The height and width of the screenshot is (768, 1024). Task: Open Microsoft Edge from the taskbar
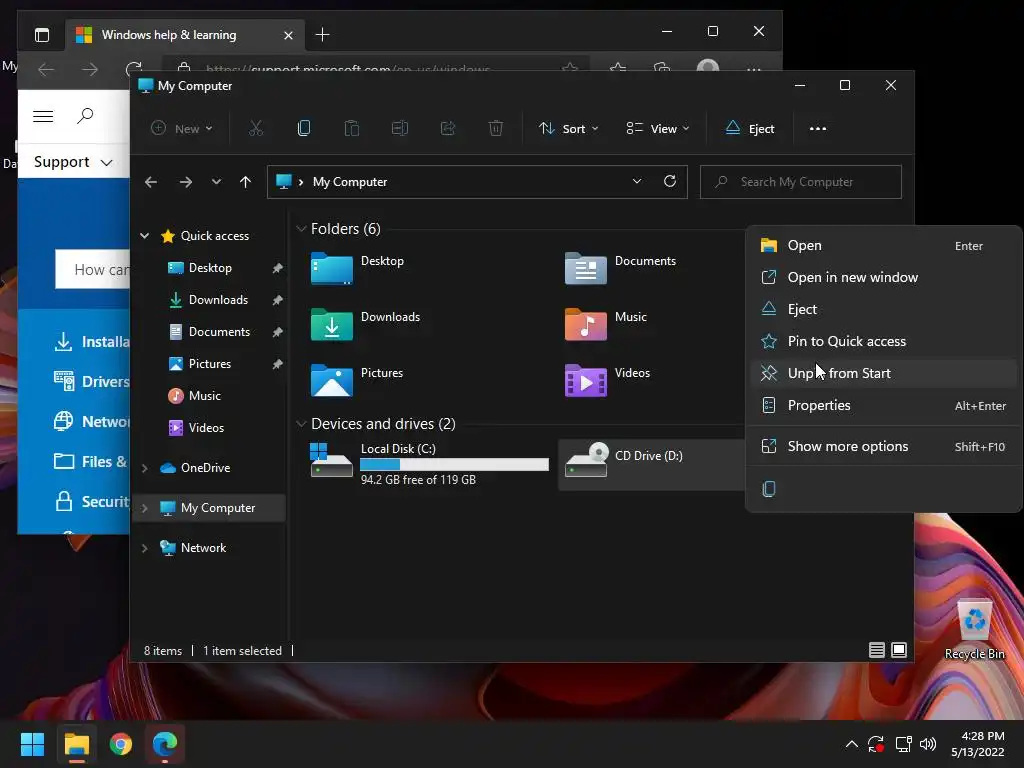[165, 744]
